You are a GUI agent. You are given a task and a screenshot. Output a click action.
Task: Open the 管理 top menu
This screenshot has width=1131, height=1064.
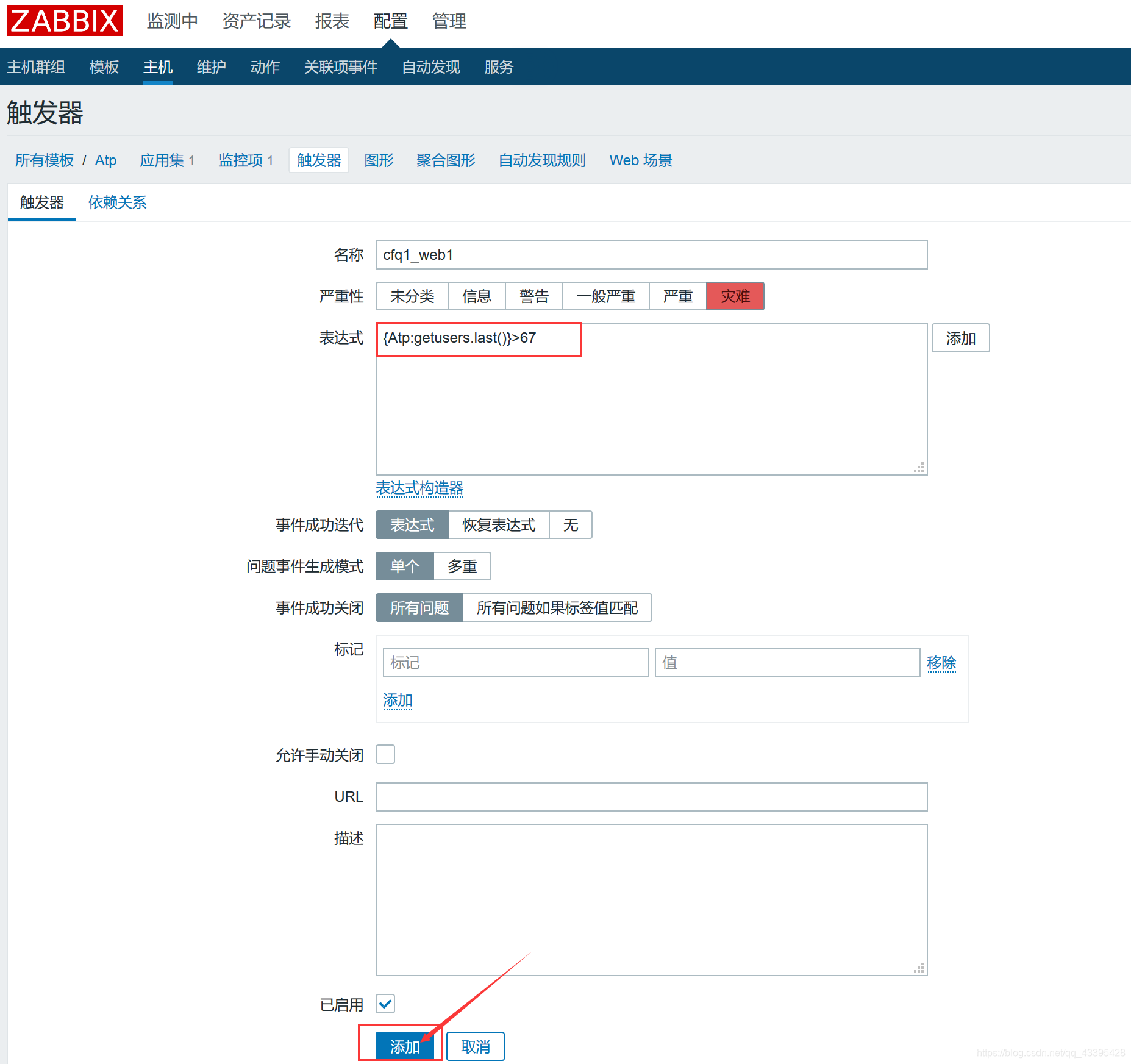point(449,21)
